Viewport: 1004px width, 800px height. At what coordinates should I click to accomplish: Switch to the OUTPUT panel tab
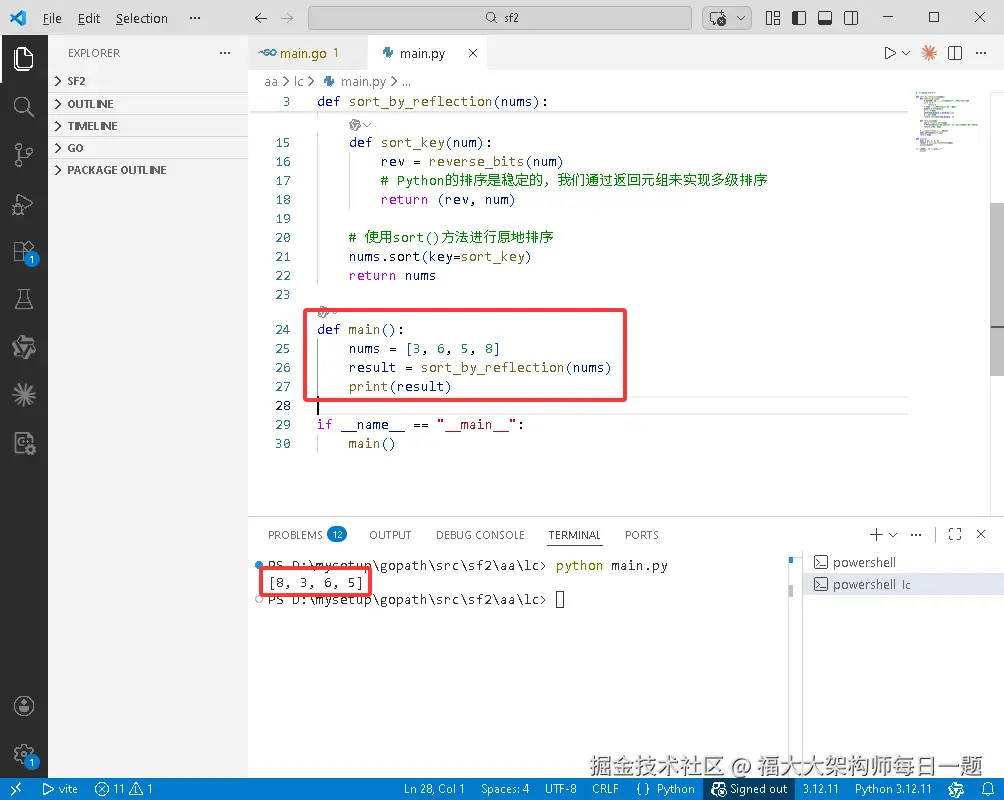[x=390, y=535]
